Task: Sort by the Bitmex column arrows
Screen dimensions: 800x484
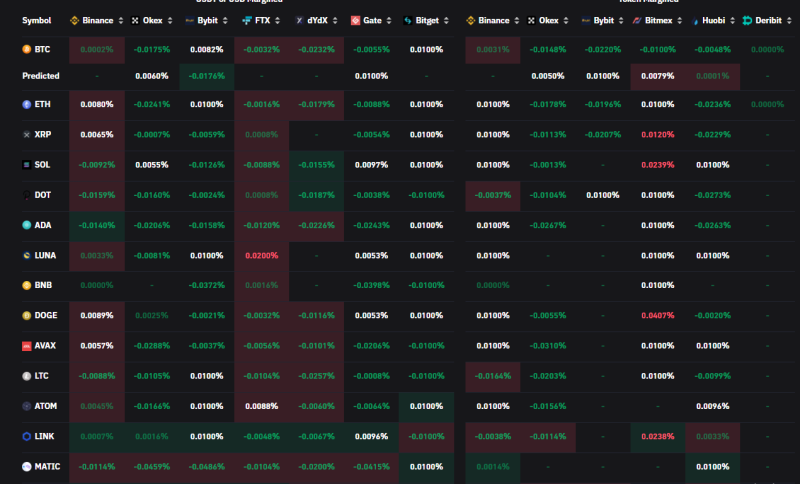Action: pos(679,20)
